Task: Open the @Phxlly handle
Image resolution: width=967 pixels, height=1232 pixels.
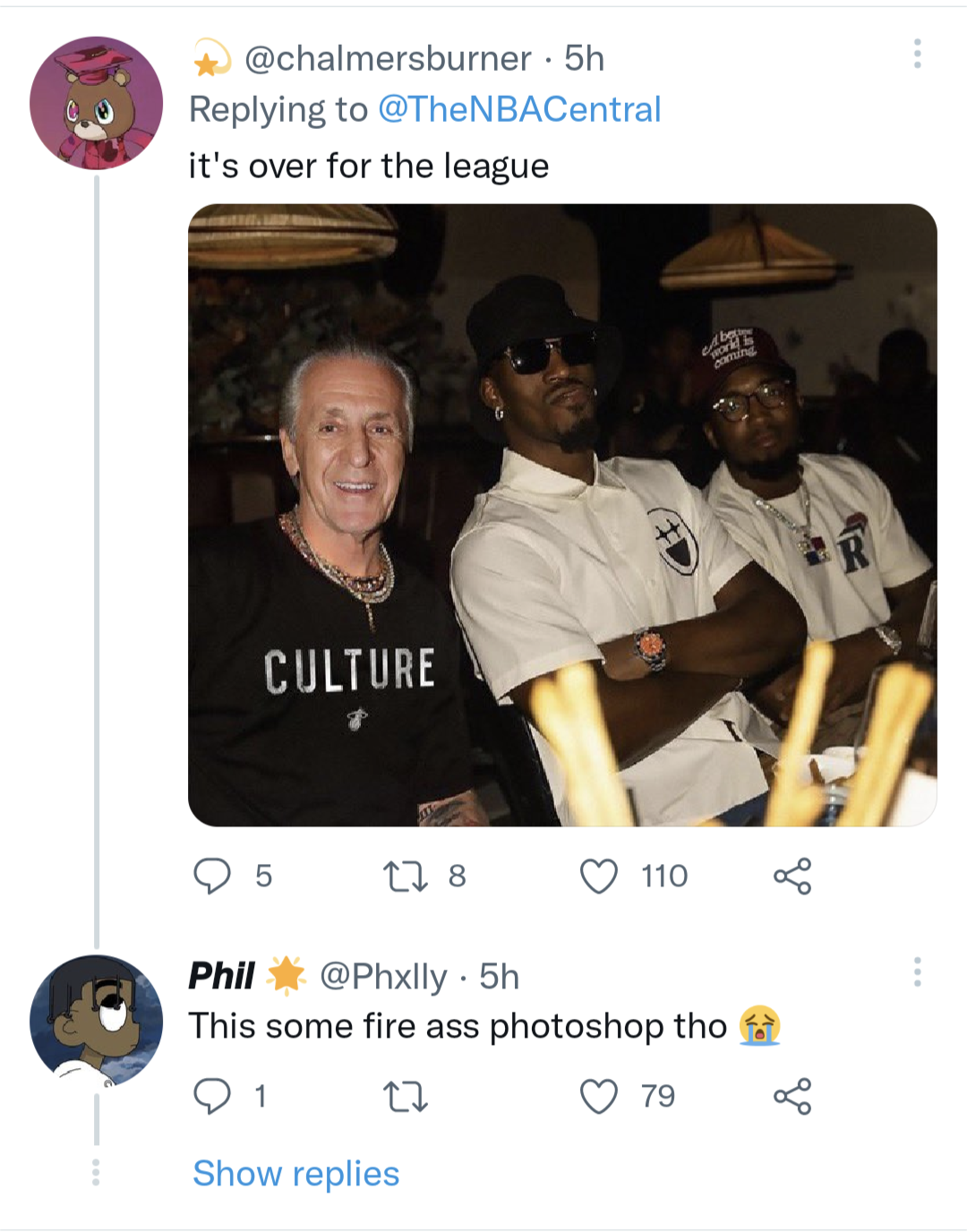Action: [383, 976]
